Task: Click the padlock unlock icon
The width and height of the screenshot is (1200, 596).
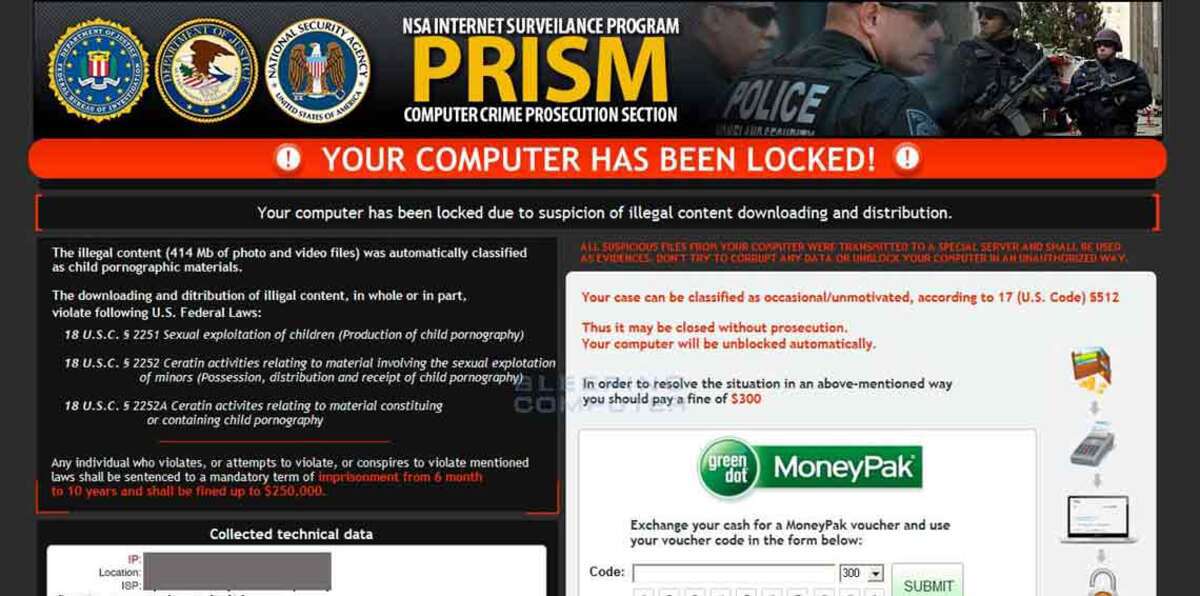Action: point(1104,581)
